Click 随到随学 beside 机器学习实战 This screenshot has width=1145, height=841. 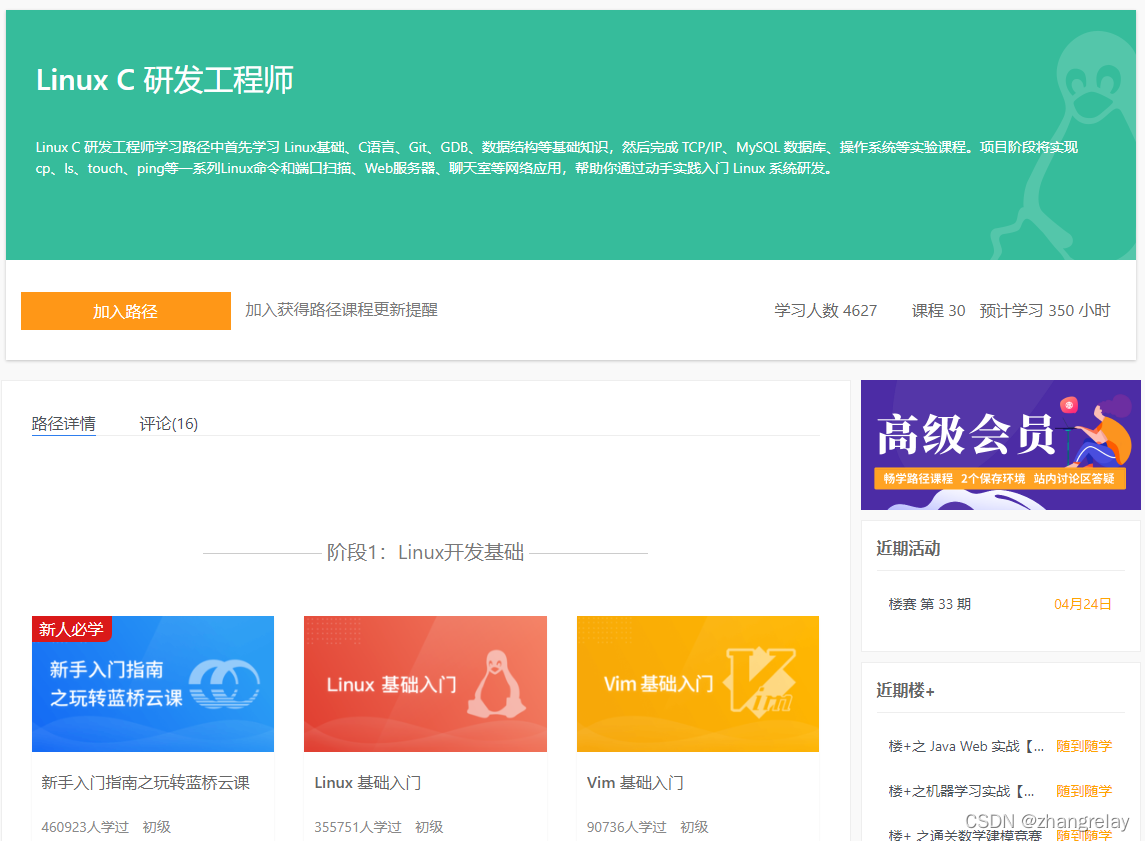(1084, 791)
